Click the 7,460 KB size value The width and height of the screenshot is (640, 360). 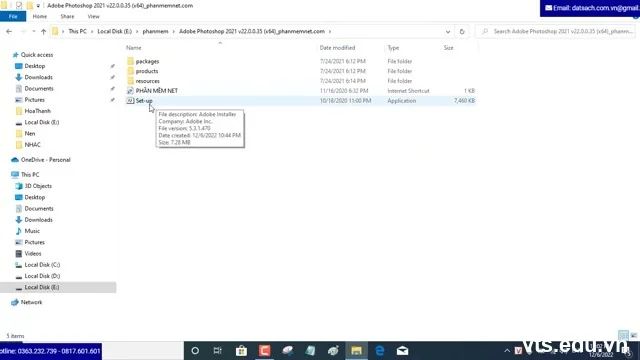pyautogui.click(x=464, y=100)
